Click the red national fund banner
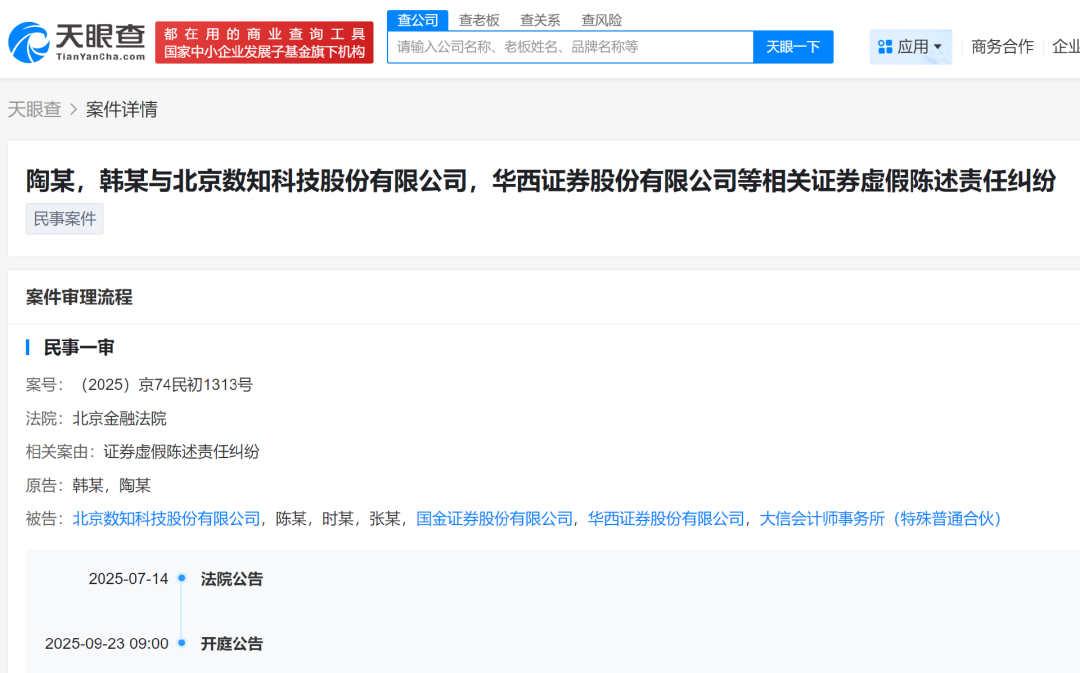Viewport: 1080px width, 673px height. pos(264,43)
